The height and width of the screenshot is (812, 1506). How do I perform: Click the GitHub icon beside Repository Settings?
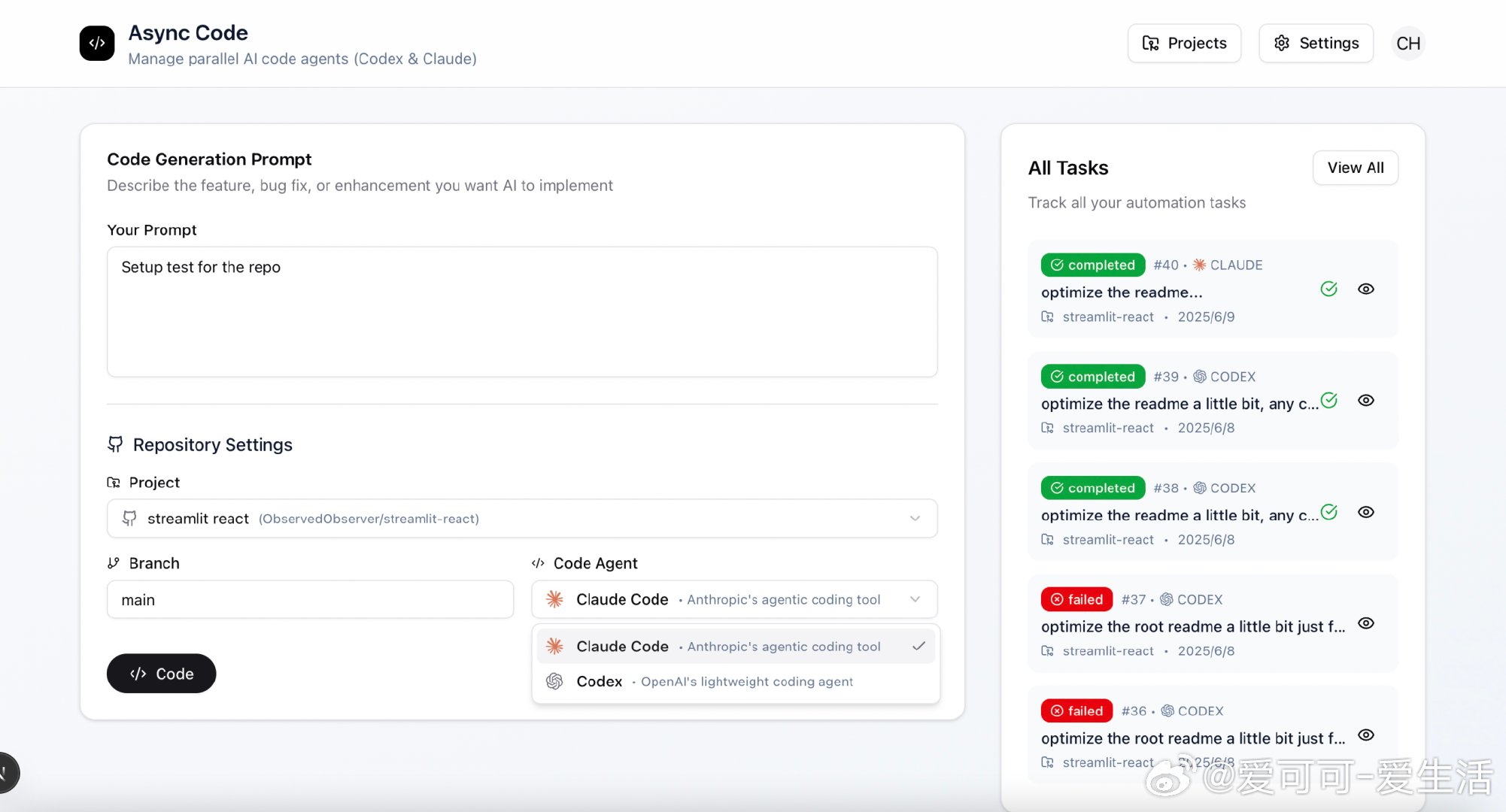115,444
